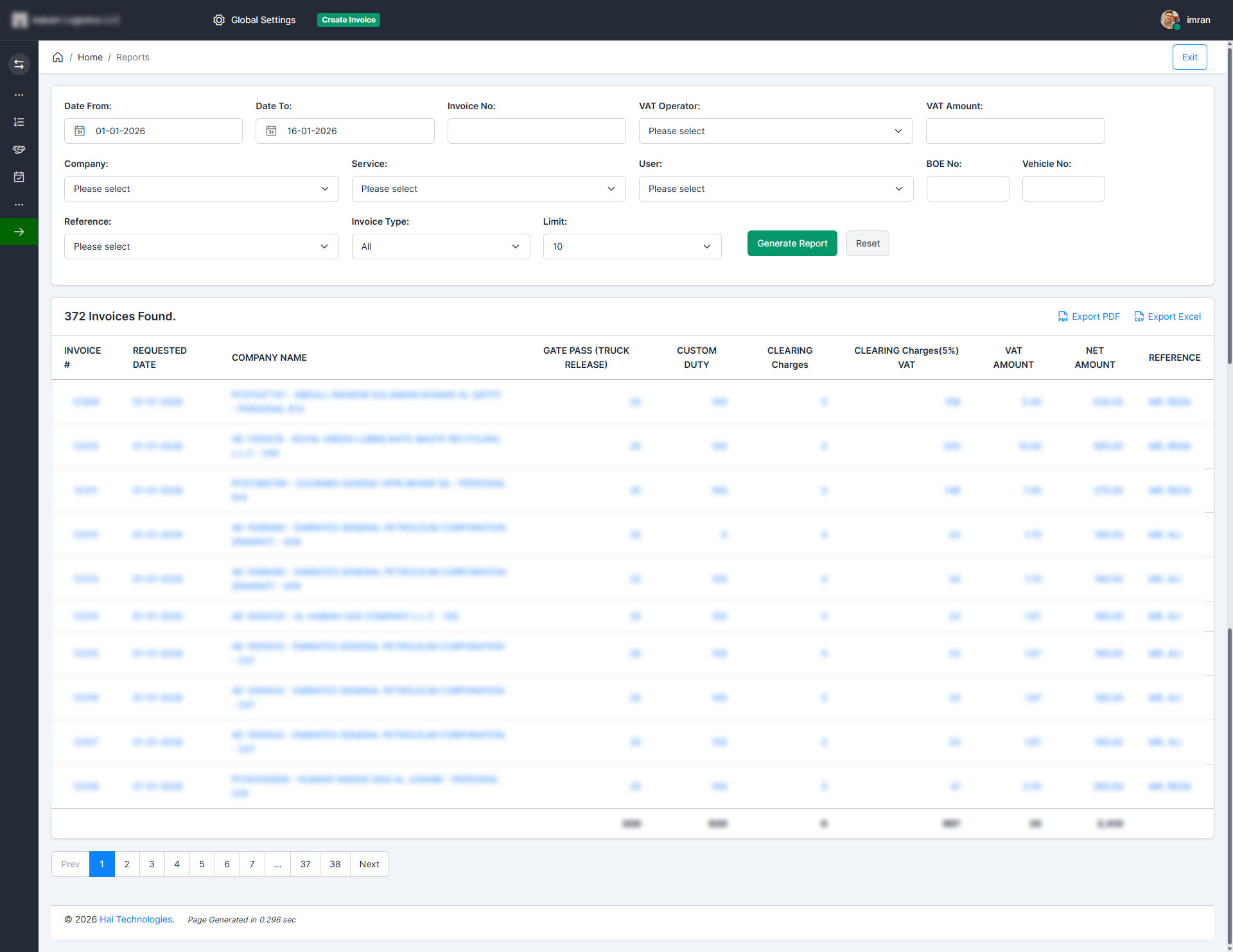
Task: Click the sidebar swap arrows toggle icon
Action: pos(19,64)
